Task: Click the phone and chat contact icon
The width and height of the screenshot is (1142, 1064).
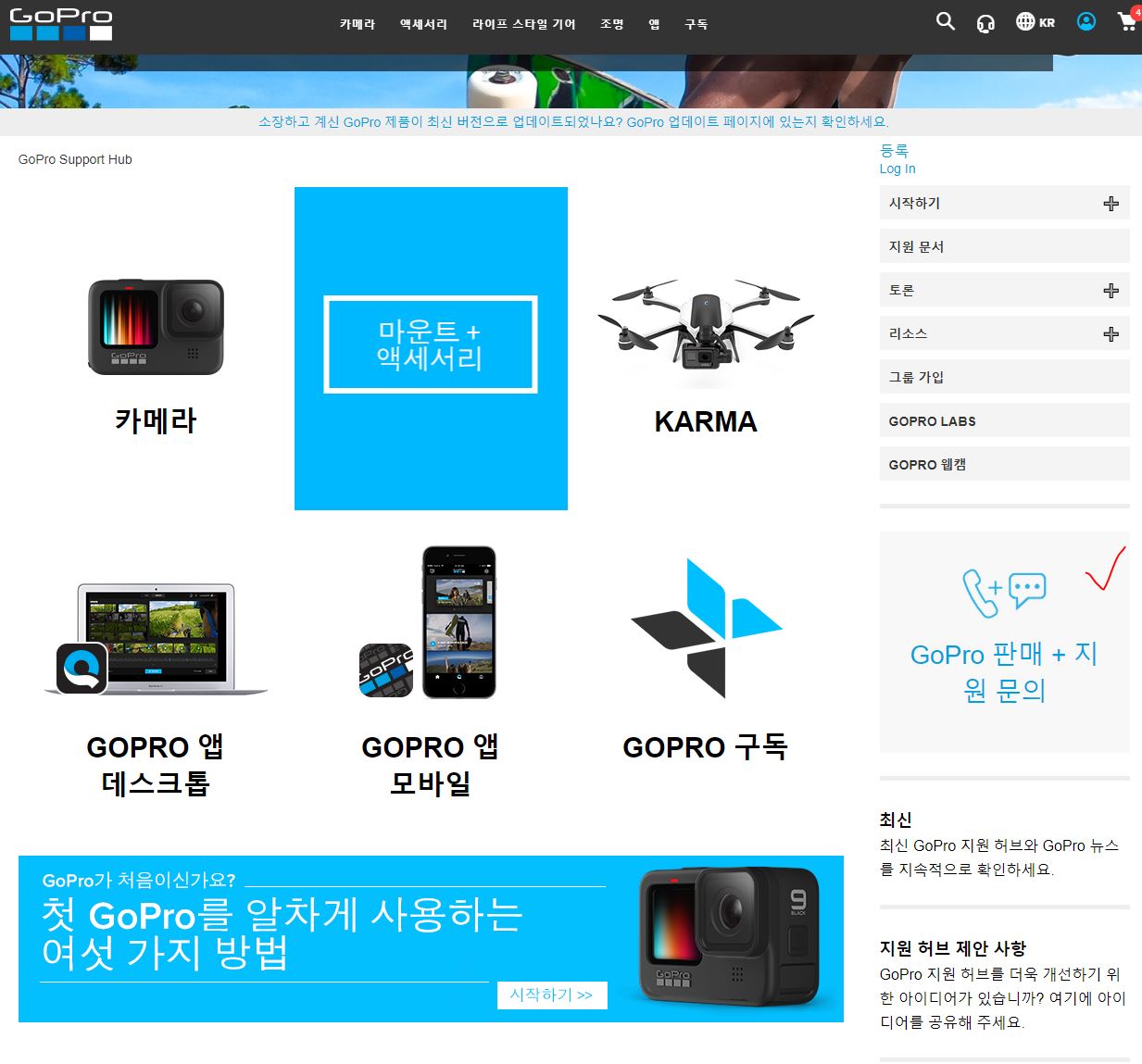Action: click(1004, 593)
